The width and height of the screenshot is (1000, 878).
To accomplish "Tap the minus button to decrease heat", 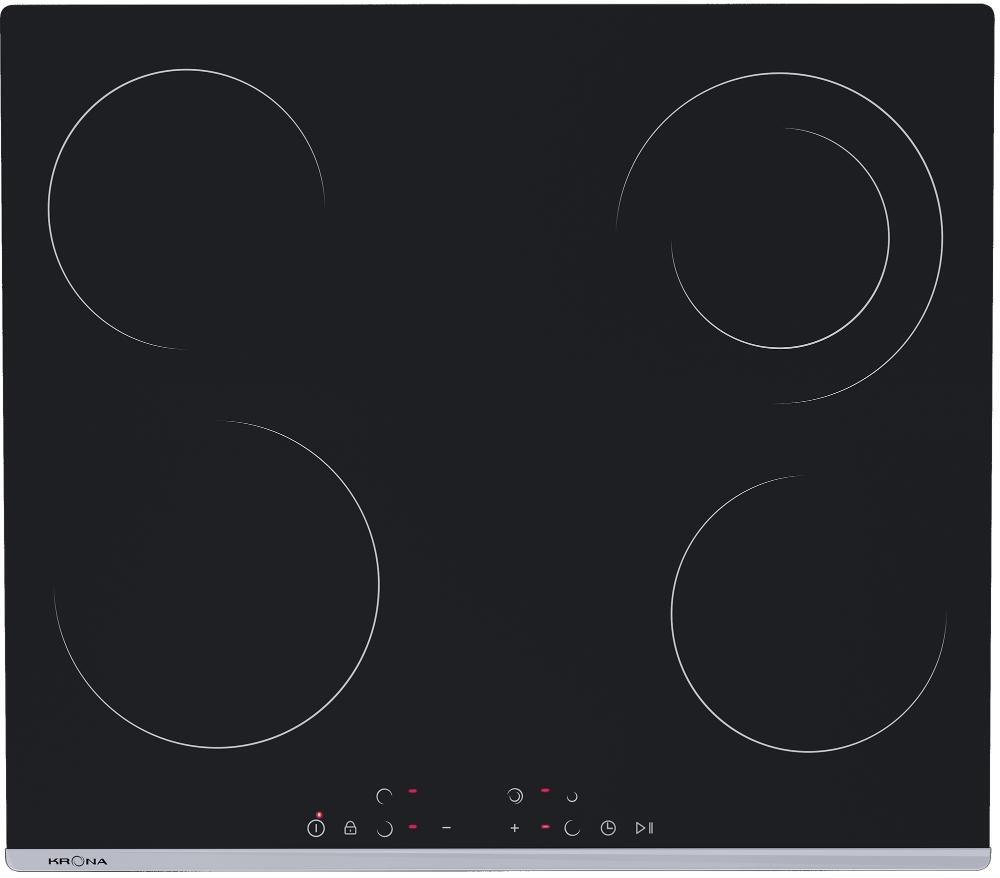I will [x=446, y=828].
